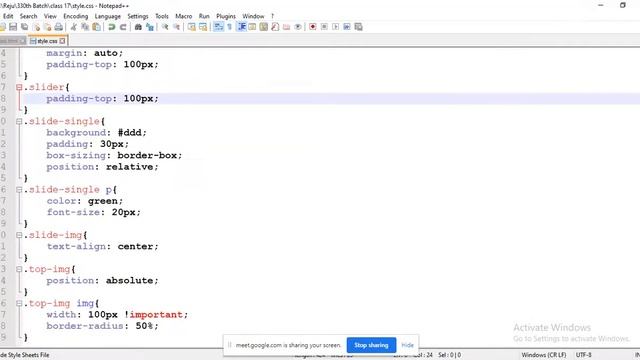This screenshot has width=640, height=360.
Task: Click the Stop sharing button
Action: tap(371, 345)
